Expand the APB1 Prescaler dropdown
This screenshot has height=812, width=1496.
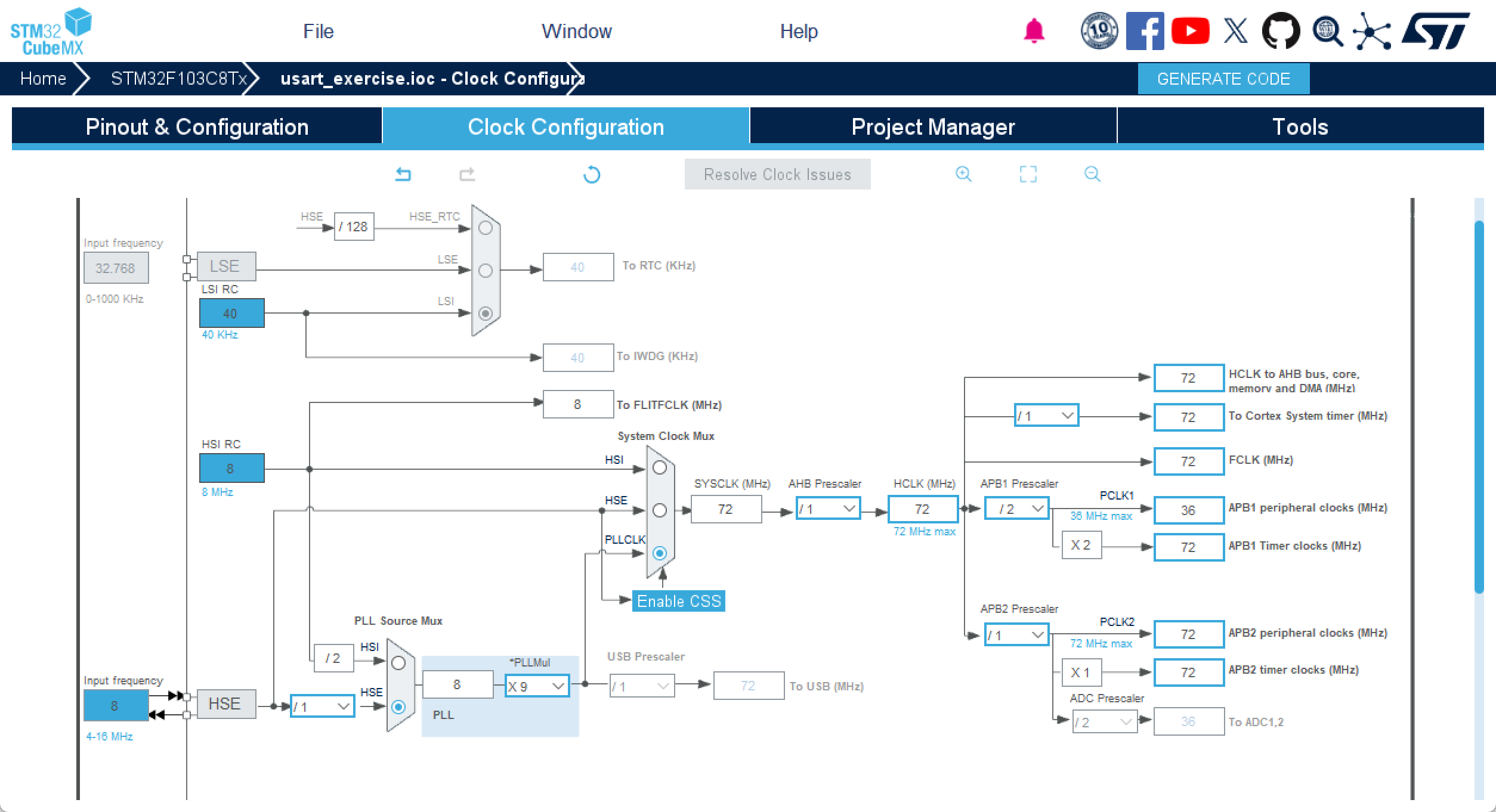1016,509
